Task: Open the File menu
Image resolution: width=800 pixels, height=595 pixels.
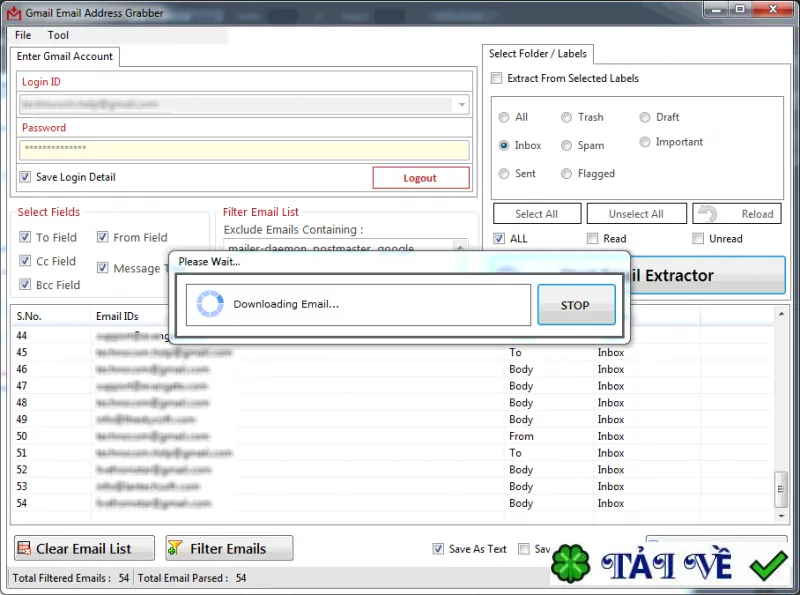Action: coord(23,35)
